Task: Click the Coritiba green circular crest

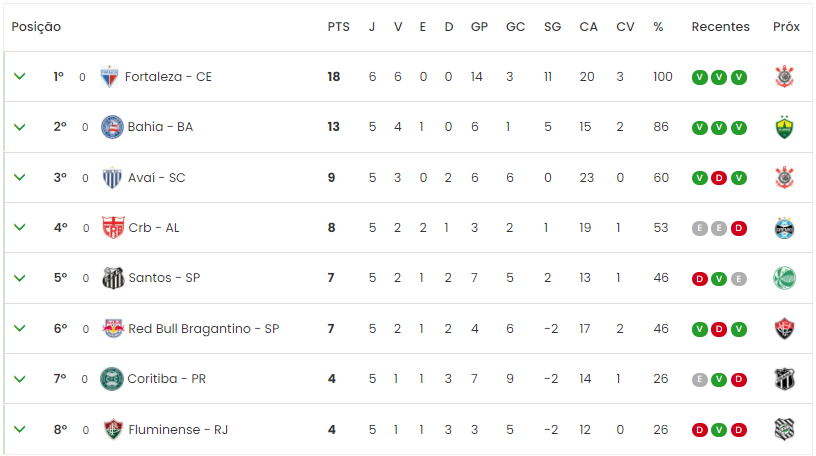Action: click(x=111, y=379)
